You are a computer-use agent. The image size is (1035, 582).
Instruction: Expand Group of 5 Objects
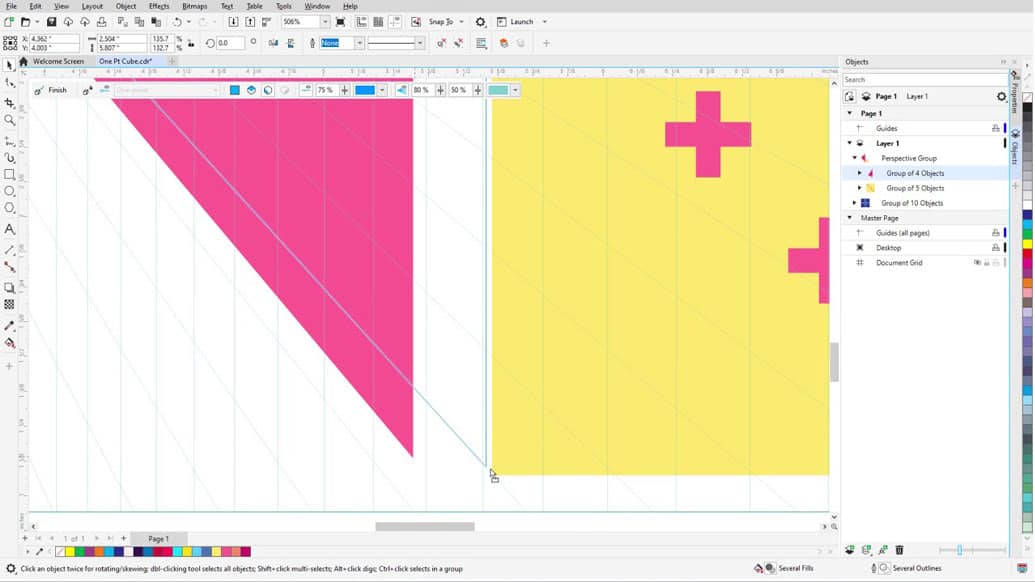[860, 188]
